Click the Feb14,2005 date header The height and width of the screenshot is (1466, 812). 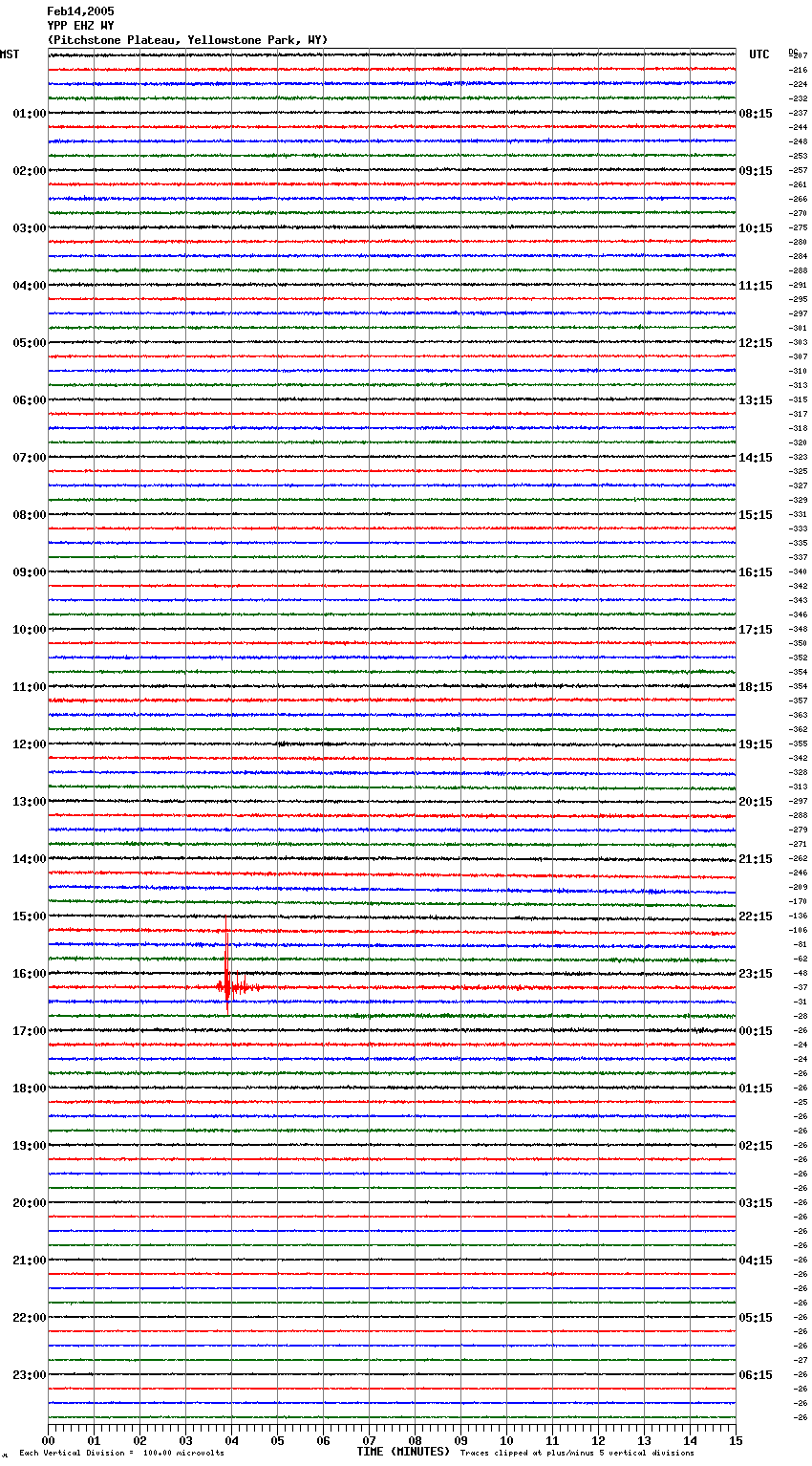[x=80, y=11]
